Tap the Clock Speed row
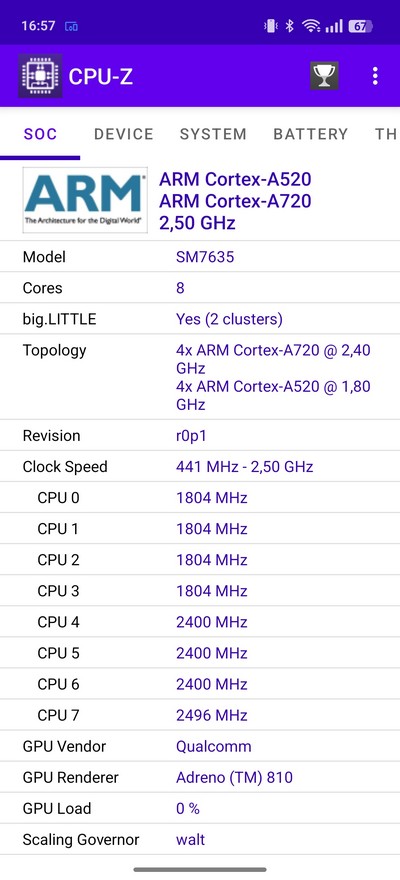400x880 pixels. coord(200,466)
